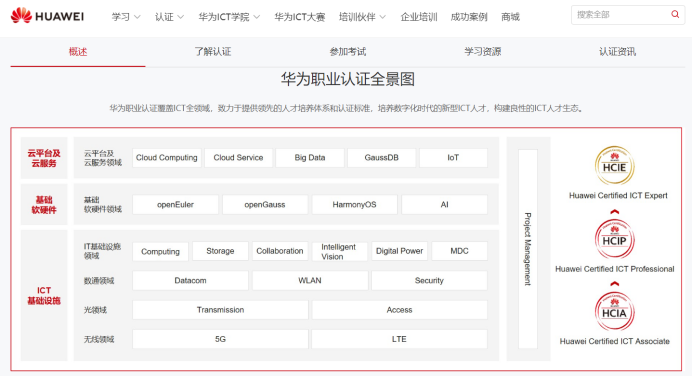The image size is (692, 377).
Task: Open the Intelligent Vision certification
Action: pyautogui.click(x=339, y=251)
